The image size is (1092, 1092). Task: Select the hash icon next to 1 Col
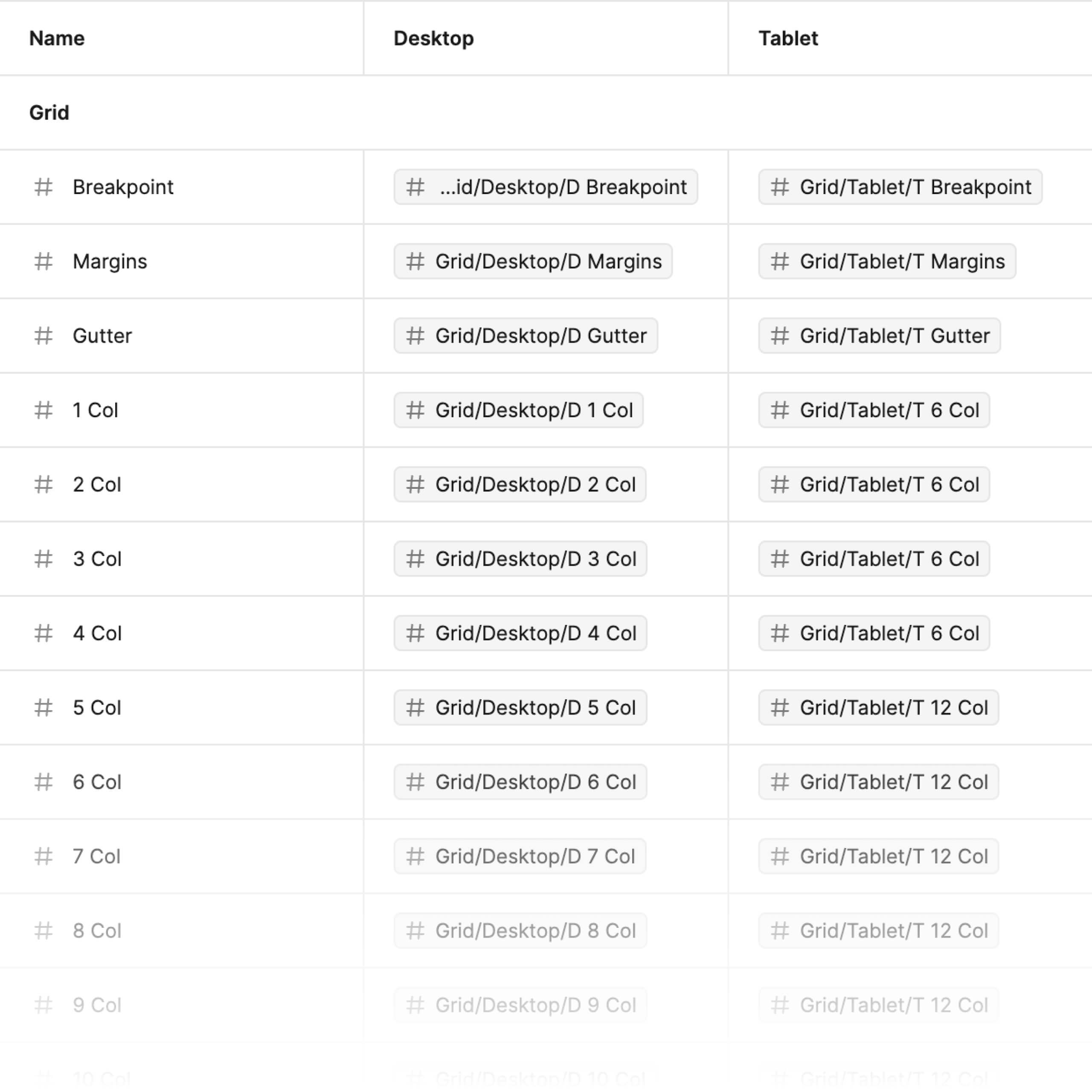point(44,410)
